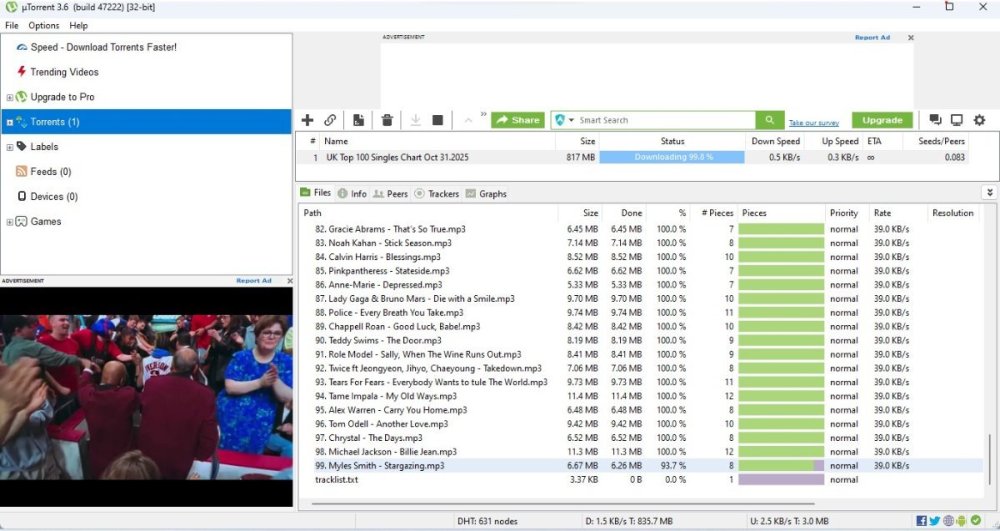Open the Options menu
Viewport: 1000px width, 531px height.
pos(44,25)
